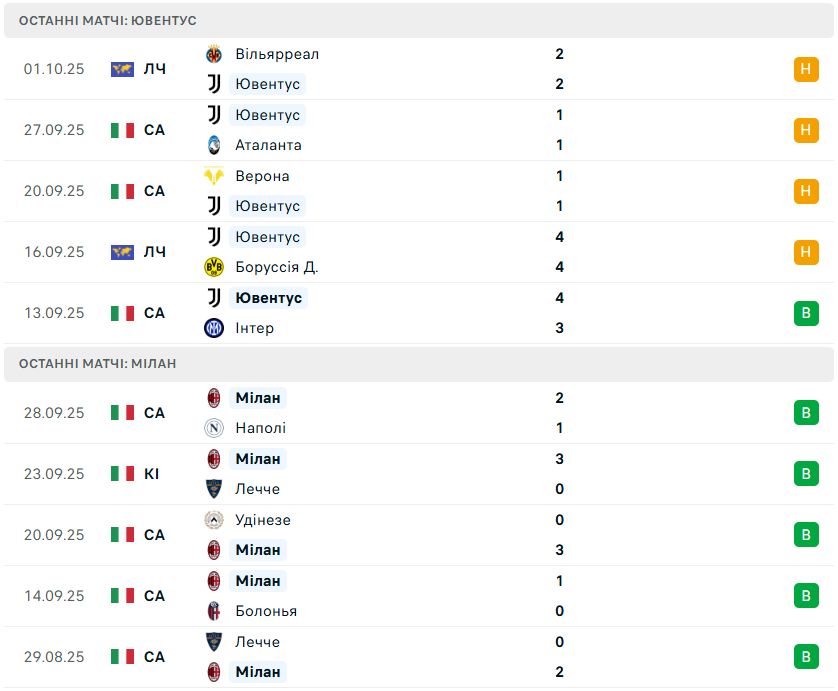Click the Bologna club crest
Viewport: 838px width, 691px height.
coord(213,611)
